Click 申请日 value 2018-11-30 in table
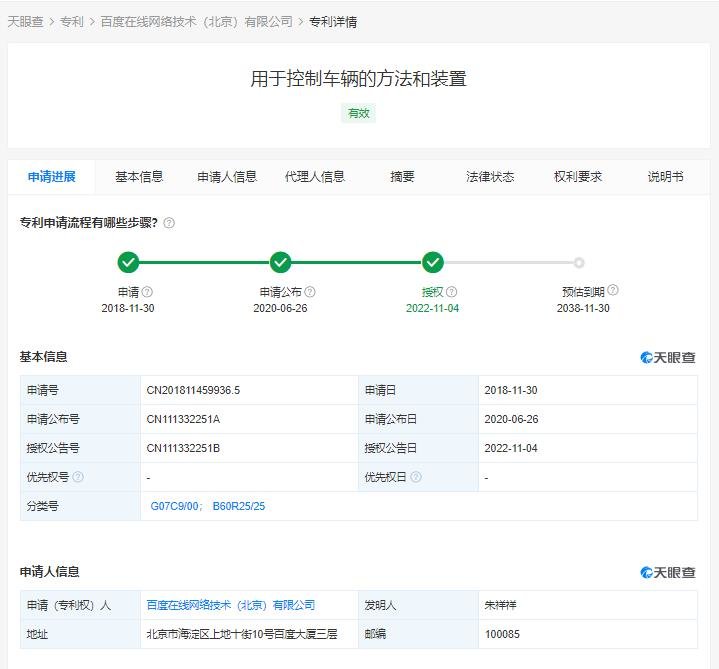 pos(511,390)
